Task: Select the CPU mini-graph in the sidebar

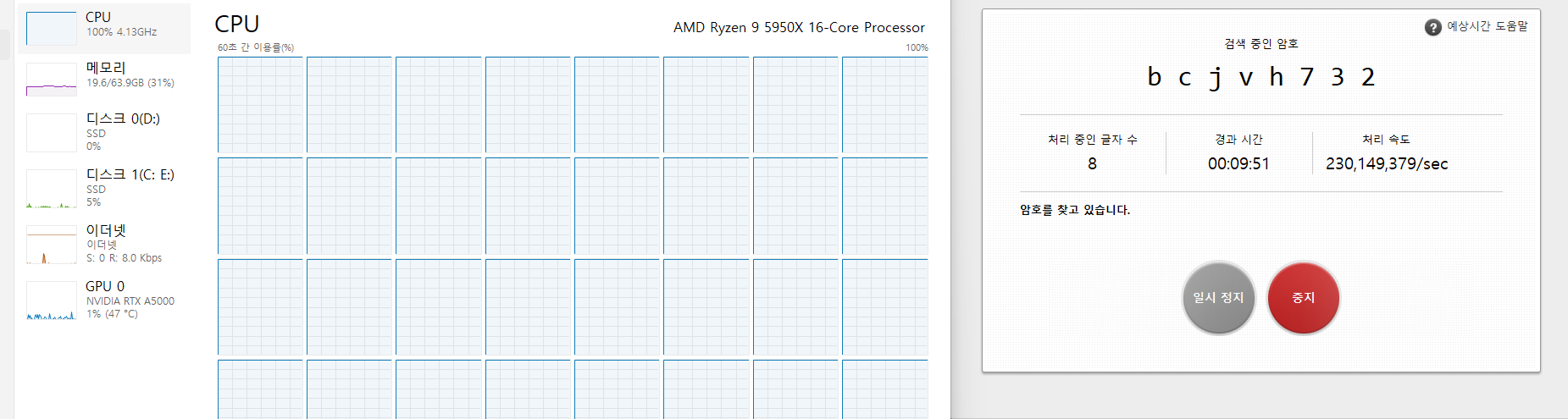Action: [x=52, y=29]
